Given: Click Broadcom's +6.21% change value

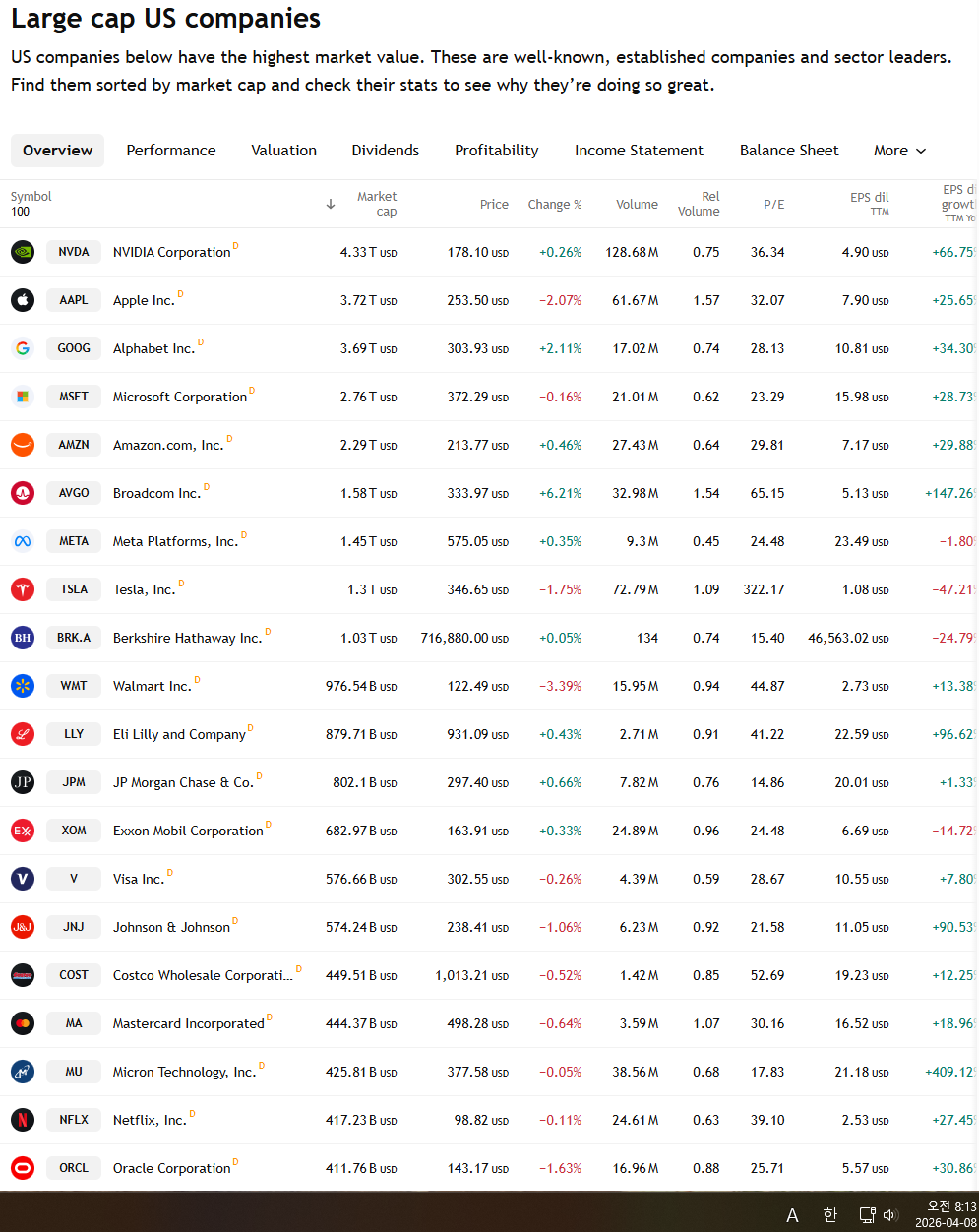Looking at the screenshot, I should [560, 493].
